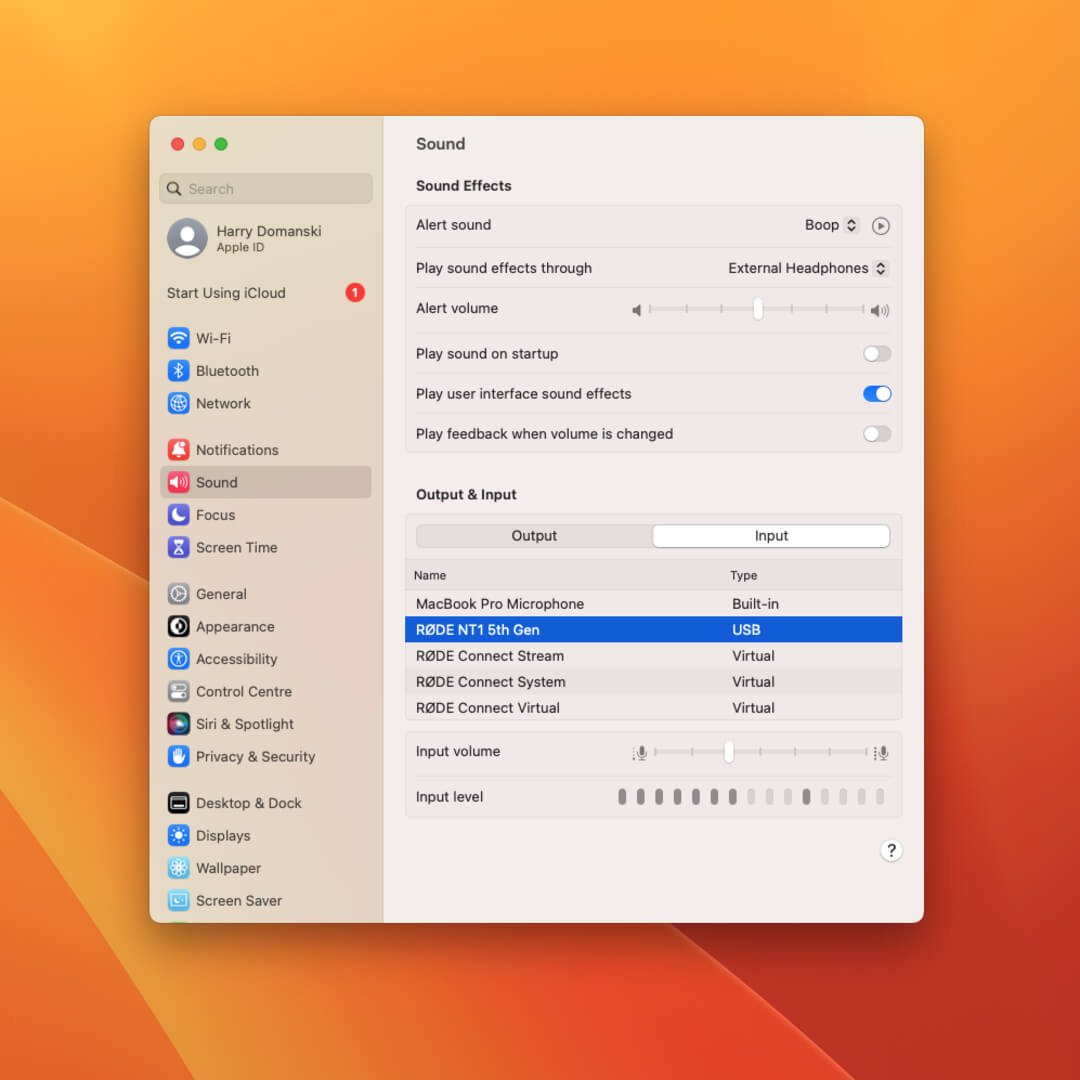Click the Privacy & Security hand icon
The image size is (1080, 1080).
click(x=178, y=757)
